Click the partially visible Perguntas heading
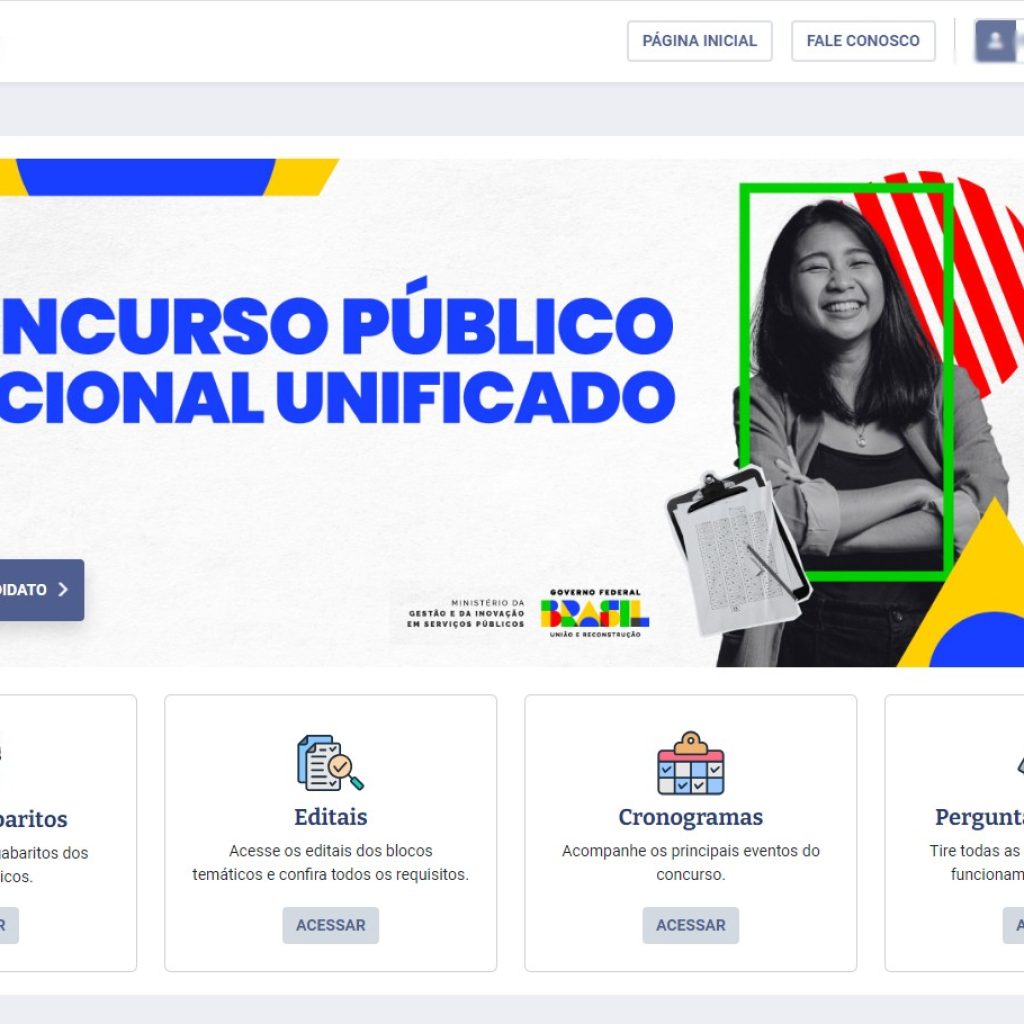Viewport: 1024px width, 1024px height. coord(980,817)
